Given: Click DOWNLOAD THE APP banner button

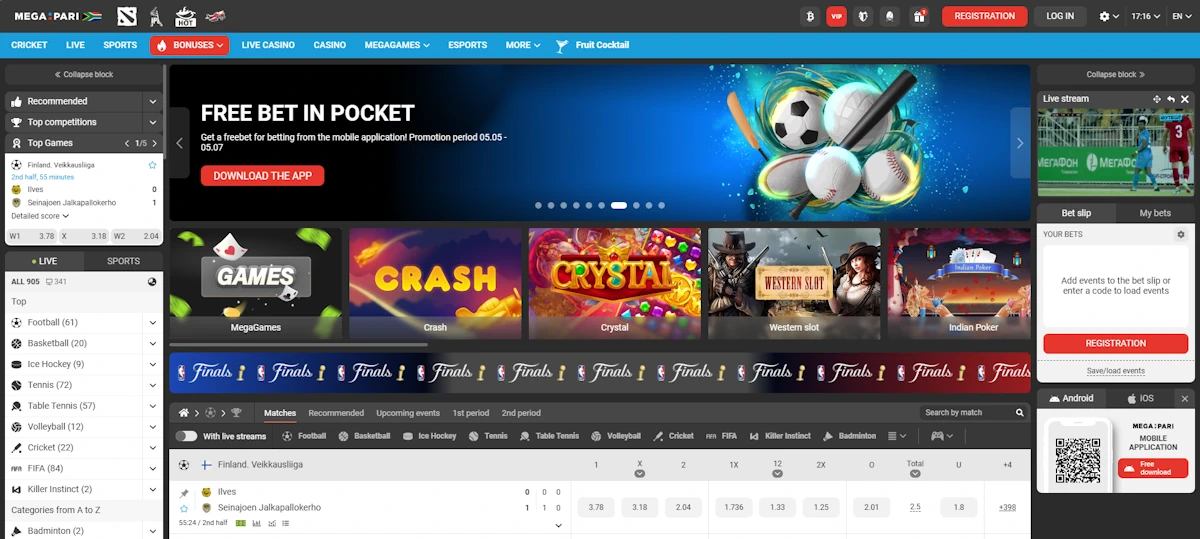Looking at the screenshot, I should [x=263, y=176].
